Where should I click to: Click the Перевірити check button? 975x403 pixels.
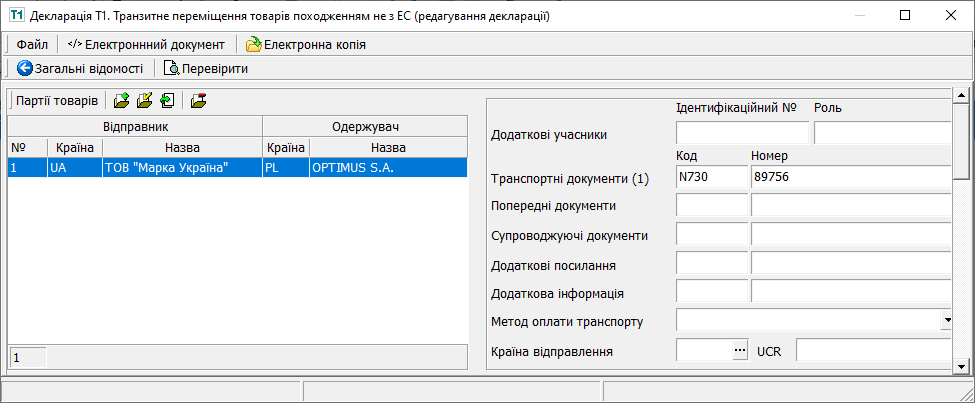pos(205,69)
